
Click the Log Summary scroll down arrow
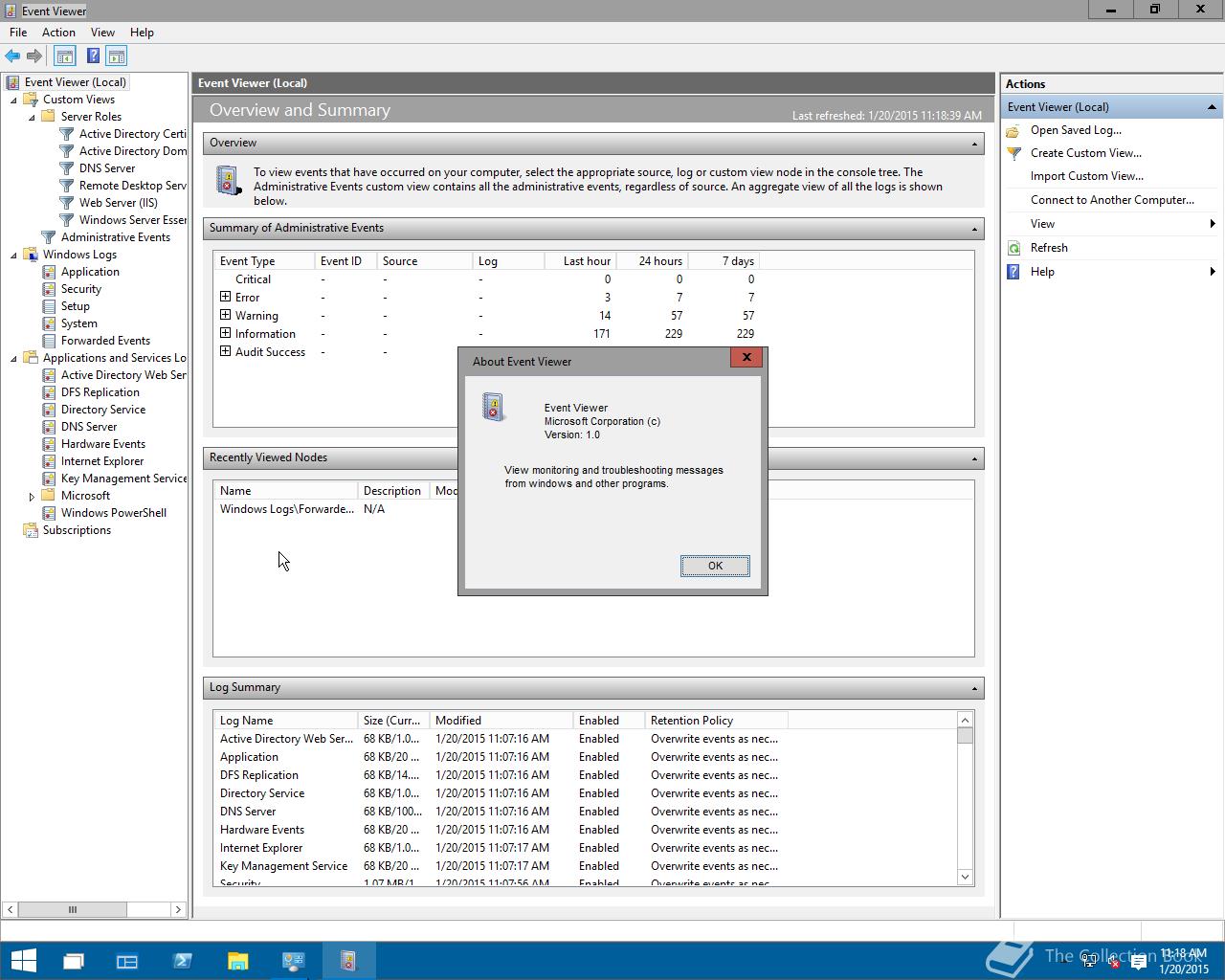tap(965, 877)
